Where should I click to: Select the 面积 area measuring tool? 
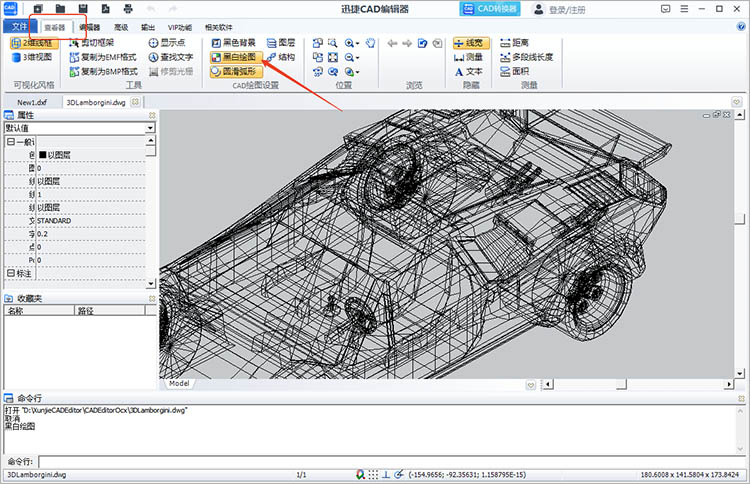point(515,72)
